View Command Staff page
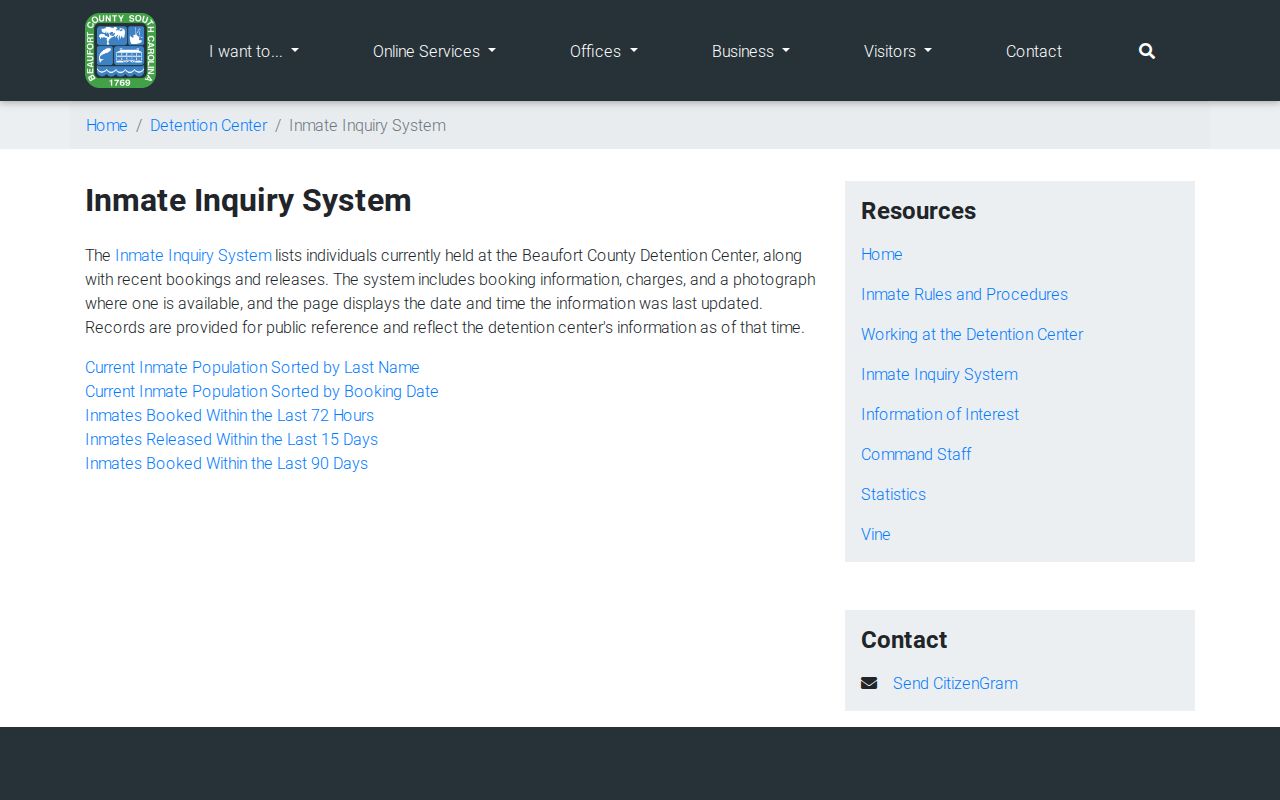Image resolution: width=1280 pixels, height=800 pixels. (x=916, y=454)
